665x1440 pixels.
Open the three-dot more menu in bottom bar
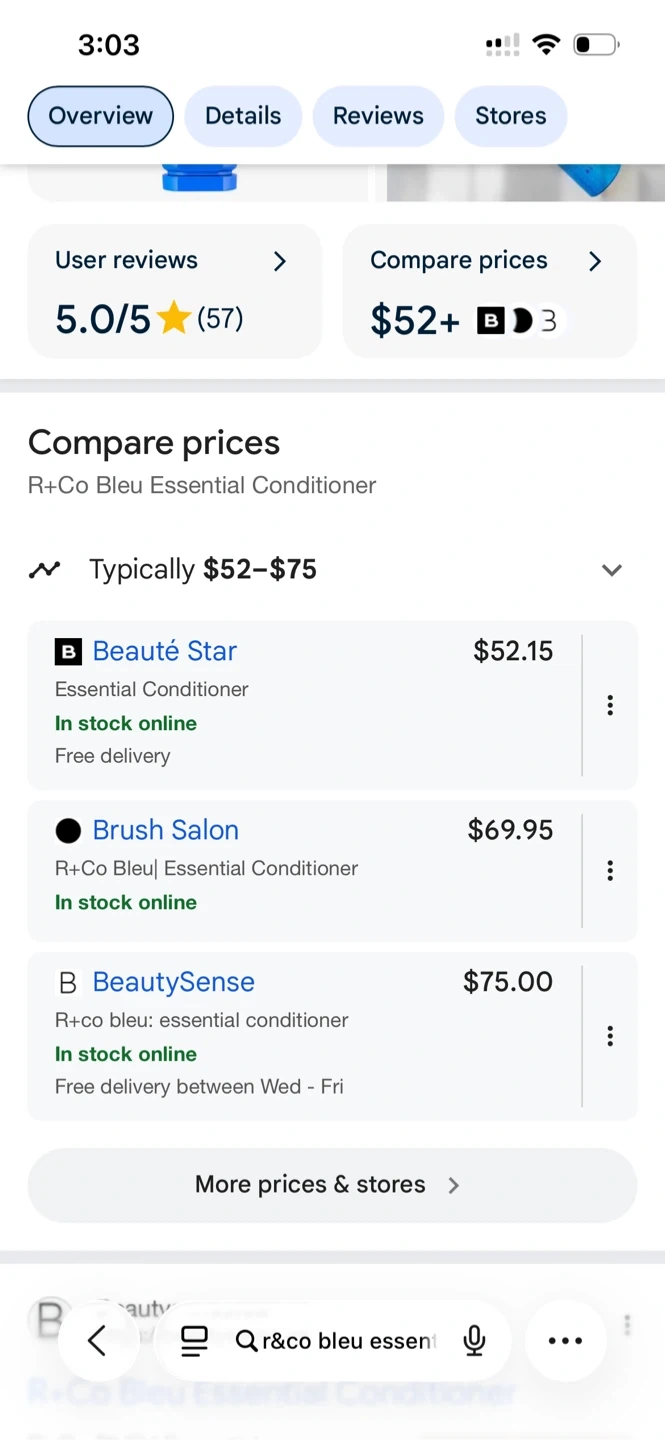click(x=565, y=1340)
